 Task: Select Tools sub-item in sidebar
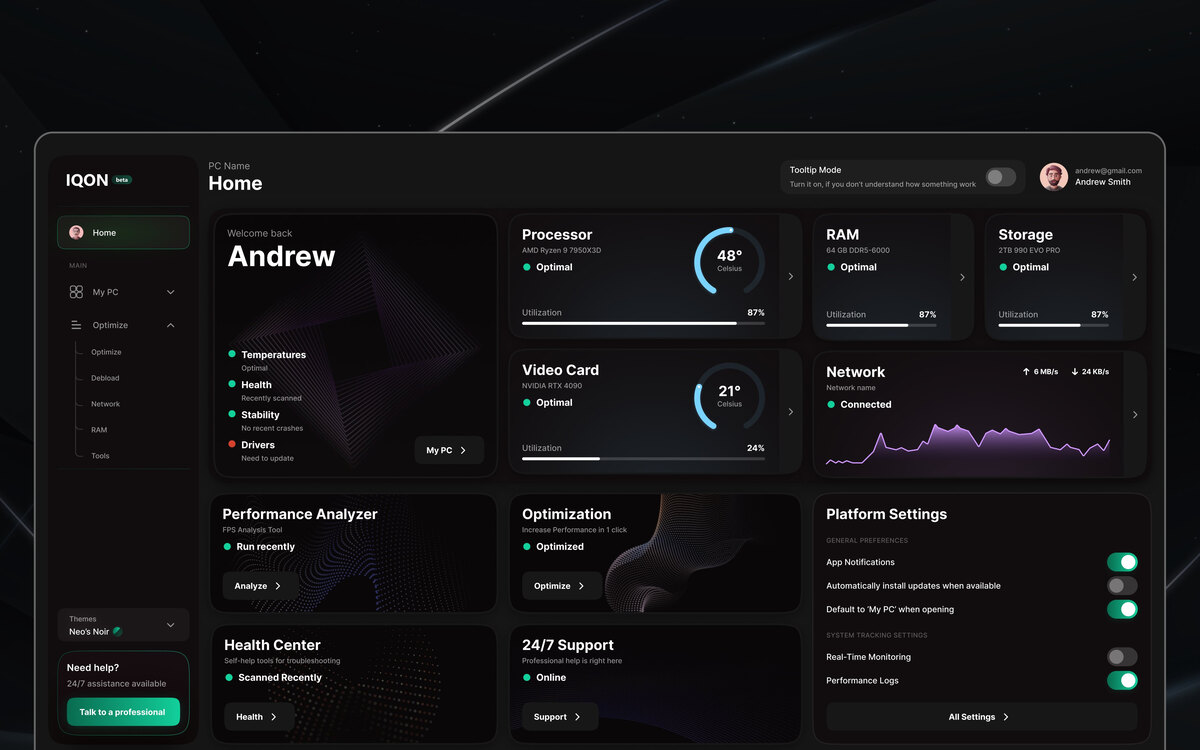100,456
